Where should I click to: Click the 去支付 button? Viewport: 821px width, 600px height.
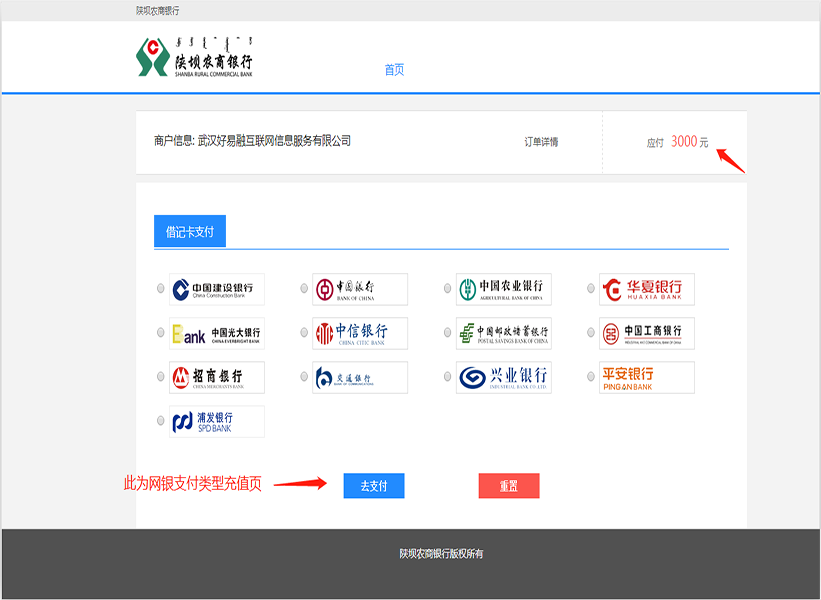374,486
